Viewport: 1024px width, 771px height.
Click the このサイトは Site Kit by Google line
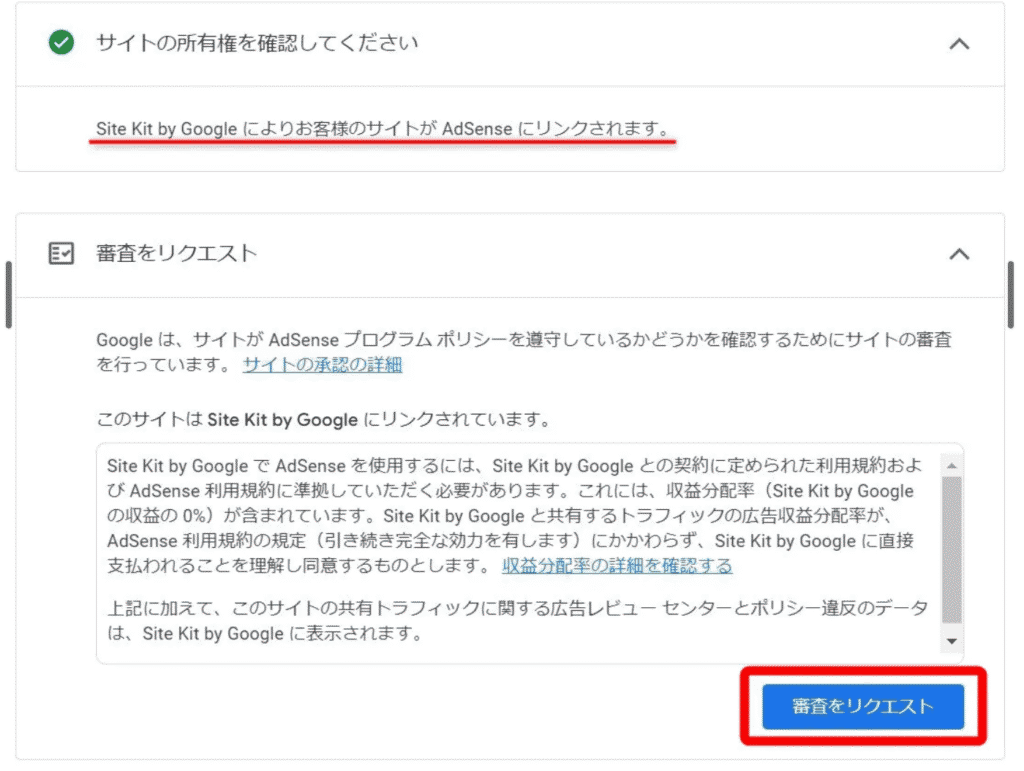(x=322, y=419)
